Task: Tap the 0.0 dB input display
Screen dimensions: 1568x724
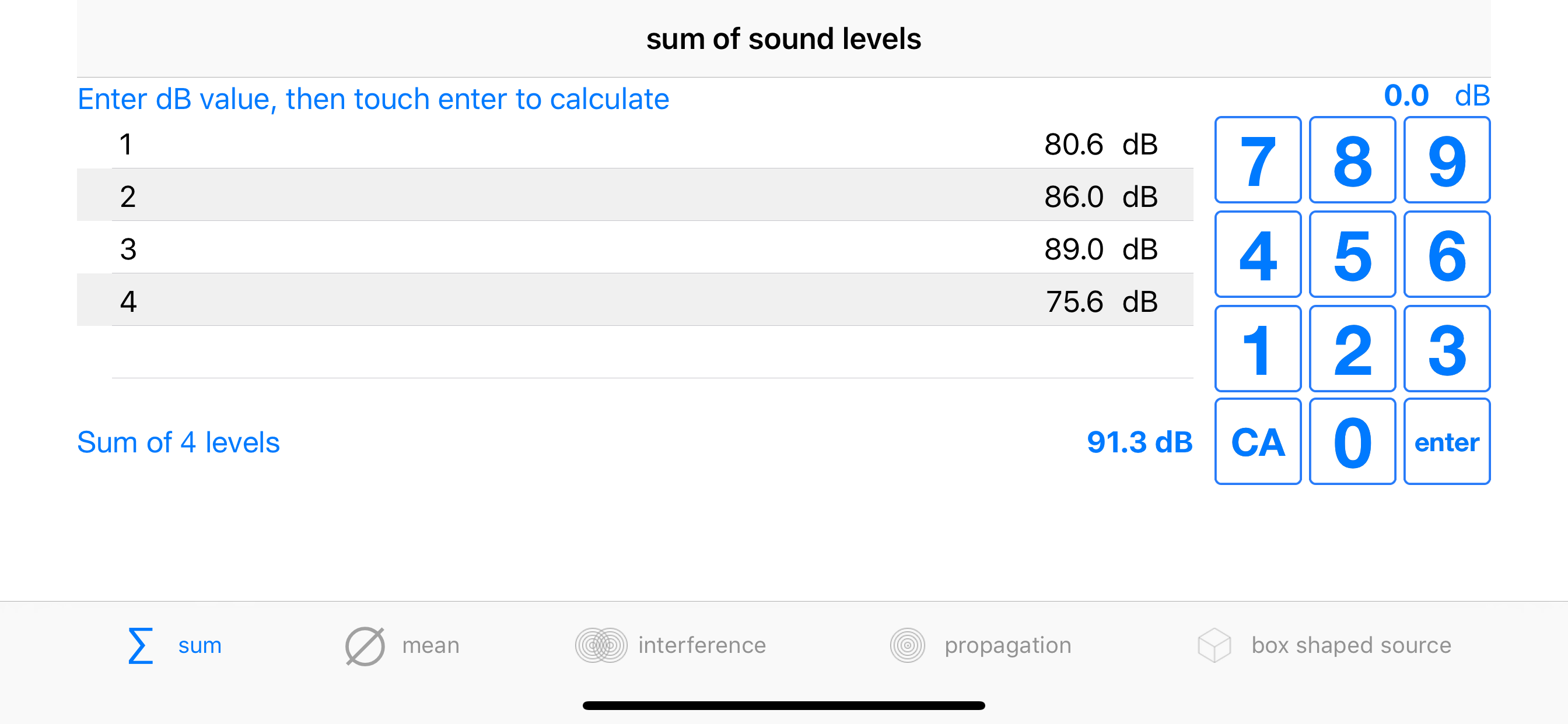Action: [x=1437, y=96]
